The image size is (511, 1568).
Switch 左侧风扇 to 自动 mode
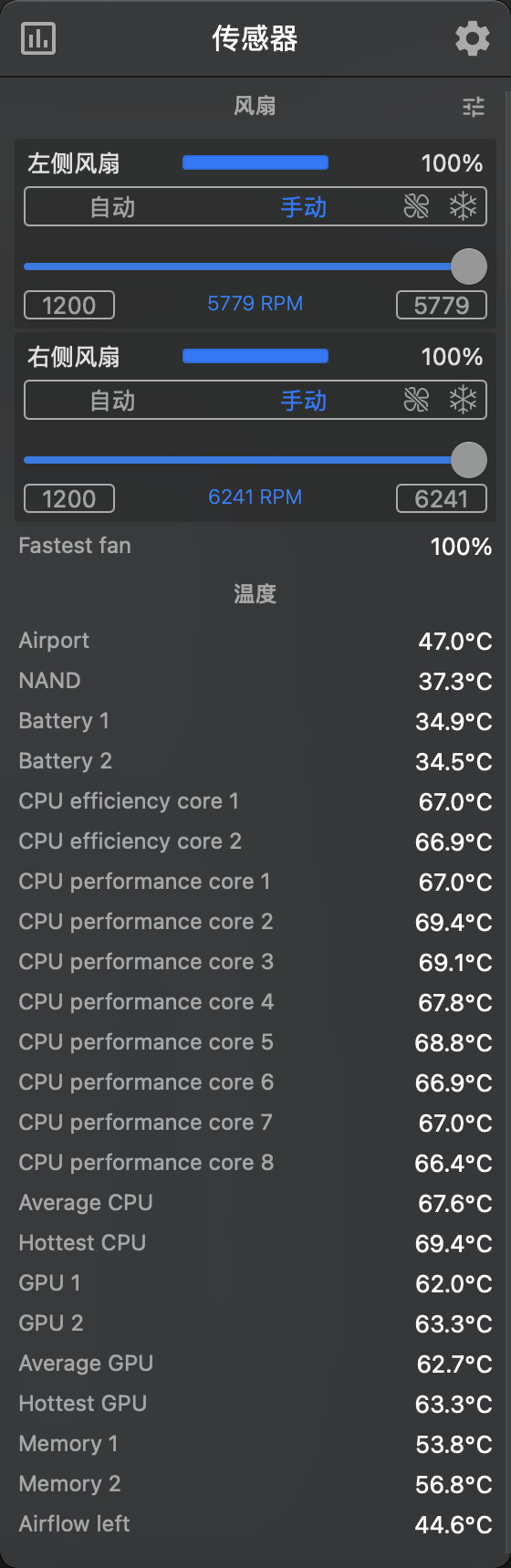(112, 207)
